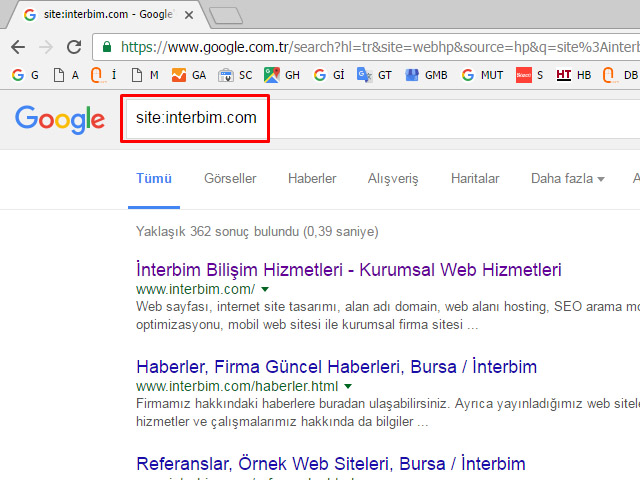The image size is (640, 480).
Task: Click the Yaklaşık 362 sonuç text
Action: 257,231
